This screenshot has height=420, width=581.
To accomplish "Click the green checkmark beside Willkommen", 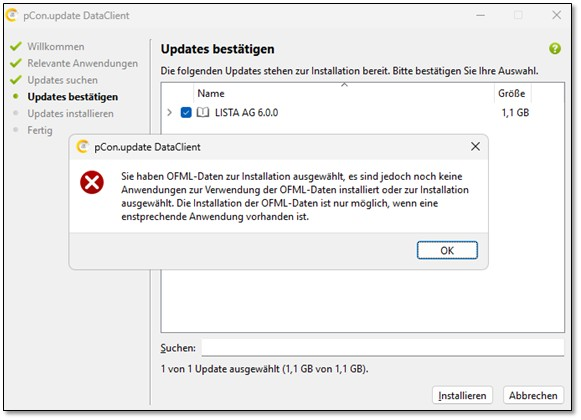I will coord(16,47).
